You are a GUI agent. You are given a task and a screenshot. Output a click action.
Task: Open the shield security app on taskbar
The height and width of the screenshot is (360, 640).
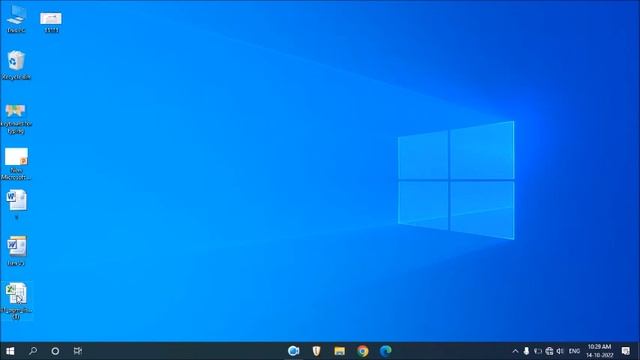coord(316,351)
